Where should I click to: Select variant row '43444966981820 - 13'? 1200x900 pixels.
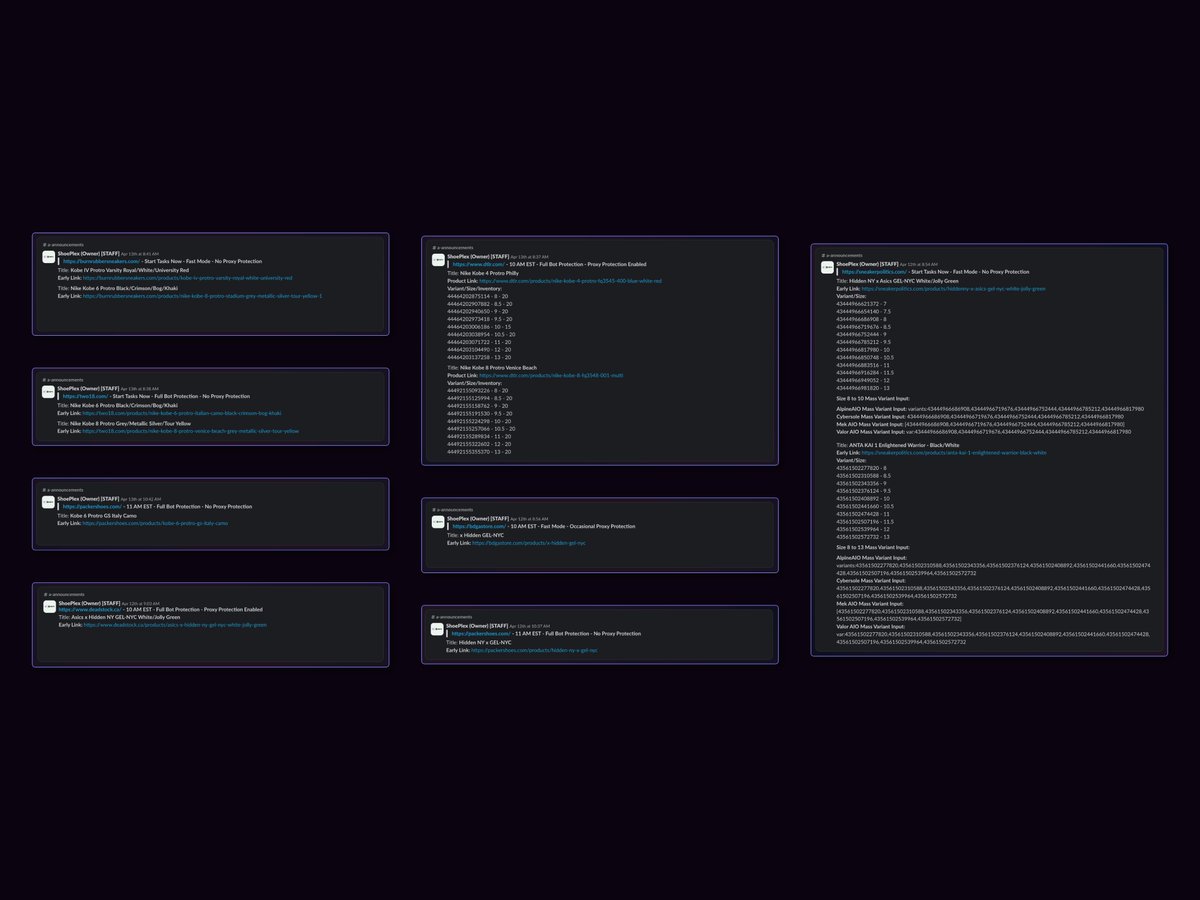point(862,388)
